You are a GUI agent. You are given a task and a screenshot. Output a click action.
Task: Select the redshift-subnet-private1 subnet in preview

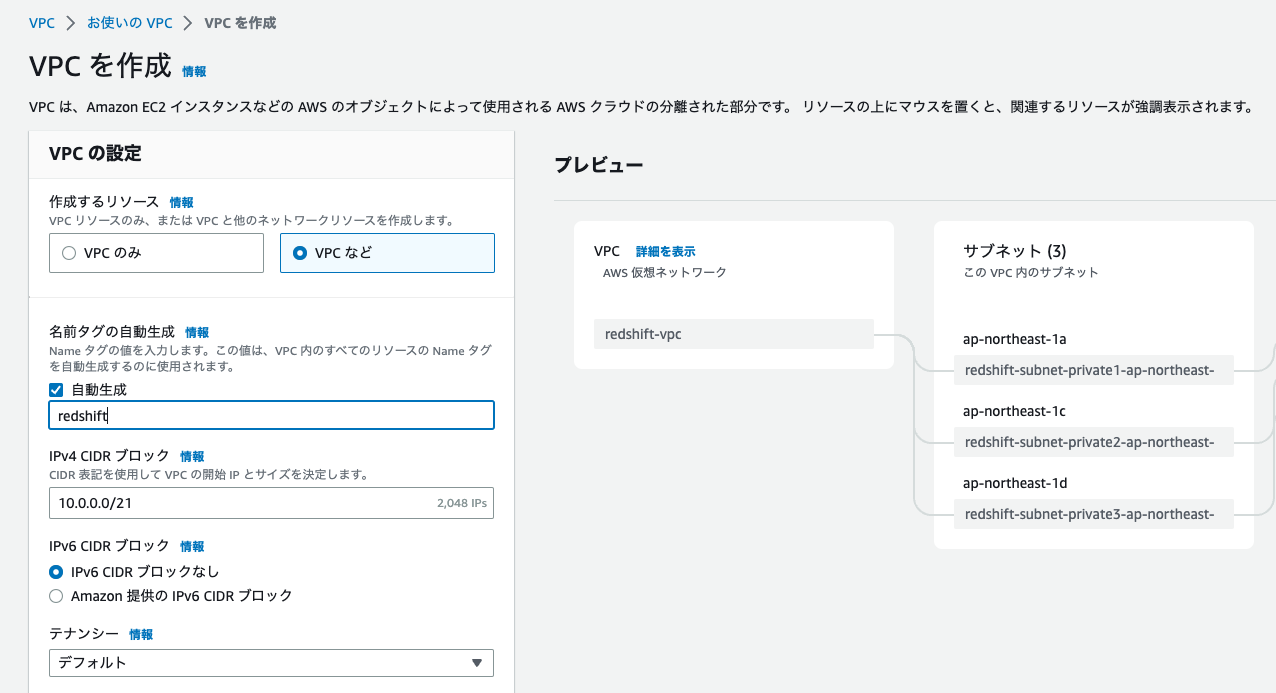[1093, 370]
